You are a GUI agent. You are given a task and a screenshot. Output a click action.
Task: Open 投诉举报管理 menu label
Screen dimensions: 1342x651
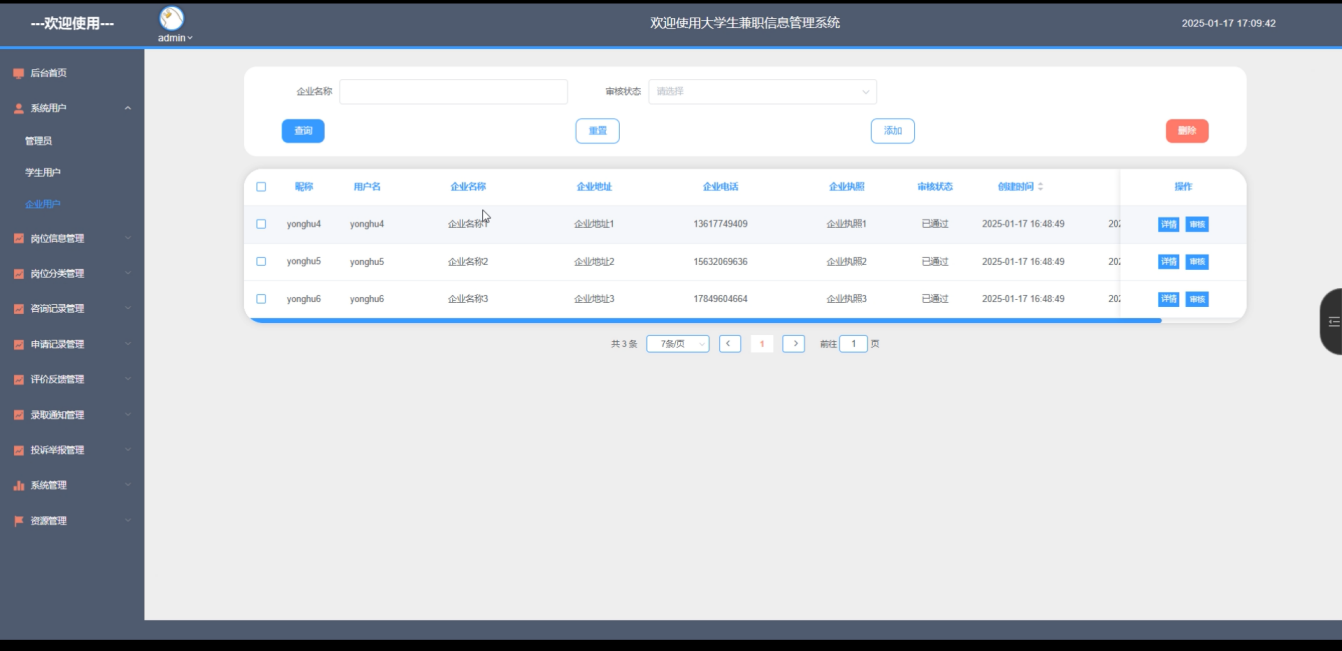tap(57, 450)
